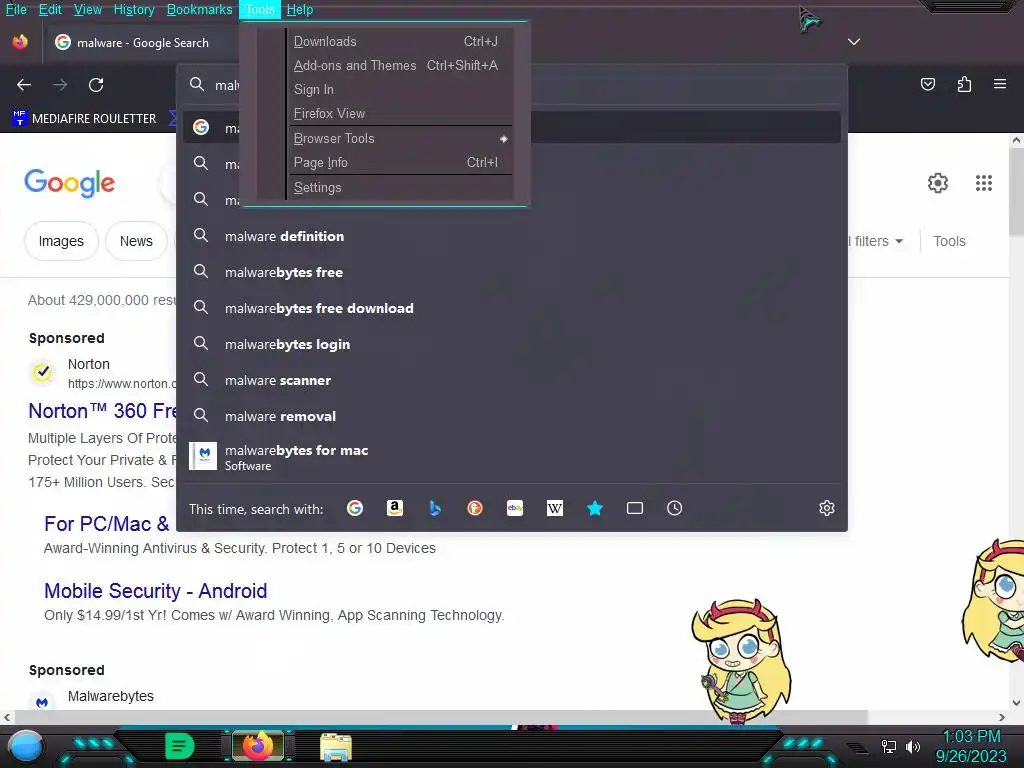Open the For PC/Mac sitelink
Viewport: 1024px width, 768px height.
[x=106, y=524]
